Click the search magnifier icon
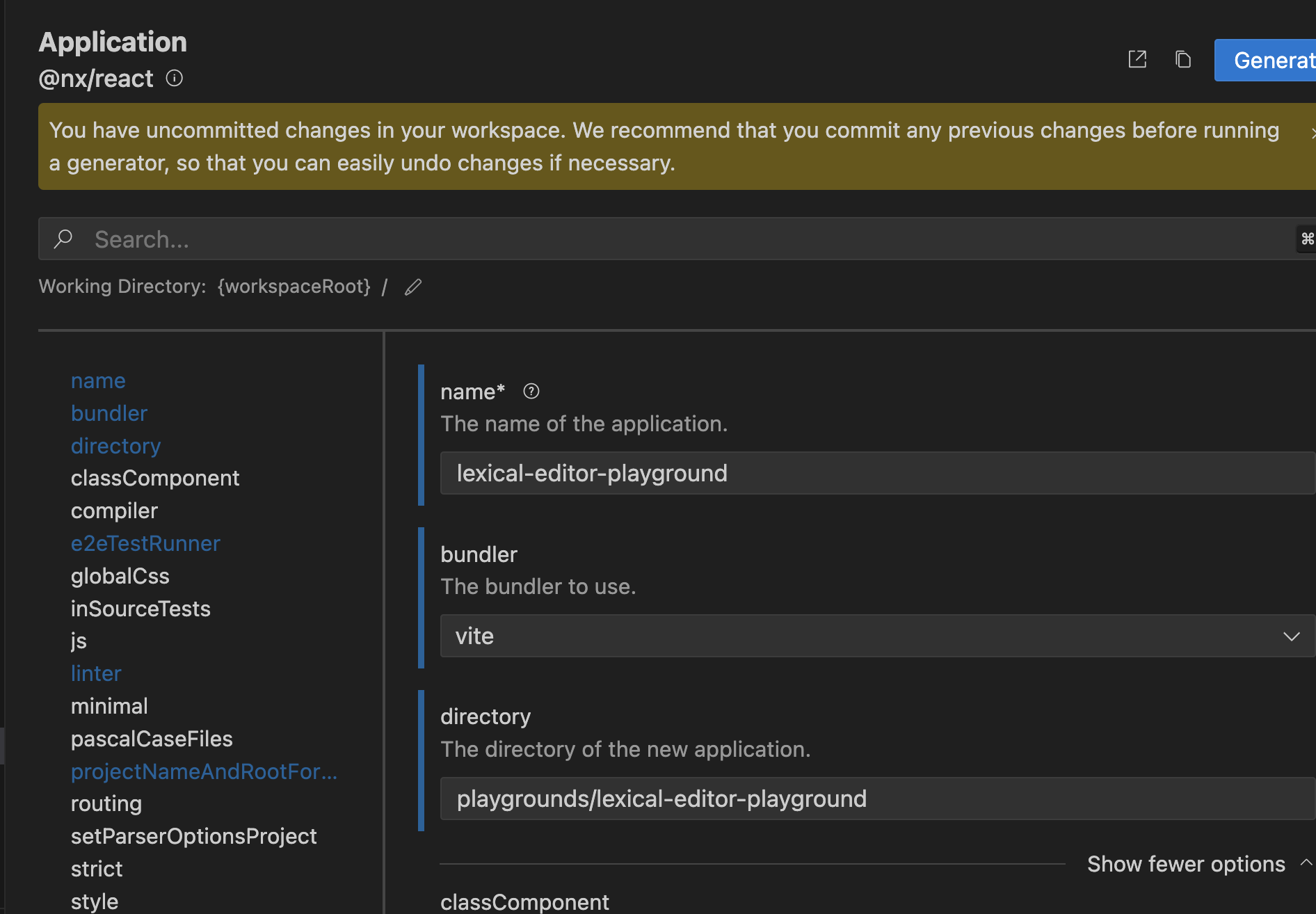The height and width of the screenshot is (914, 1316). coord(63,239)
